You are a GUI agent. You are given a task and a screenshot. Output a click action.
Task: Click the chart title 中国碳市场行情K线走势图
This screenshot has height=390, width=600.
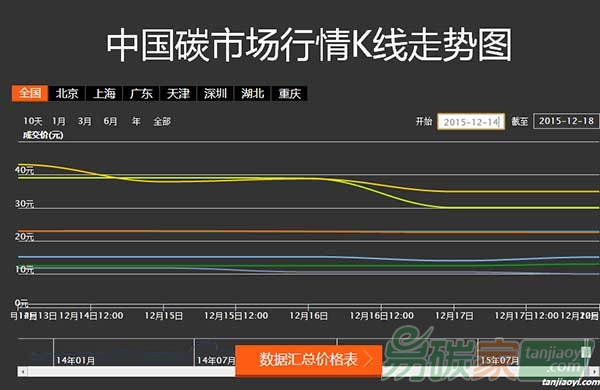pos(309,45)
